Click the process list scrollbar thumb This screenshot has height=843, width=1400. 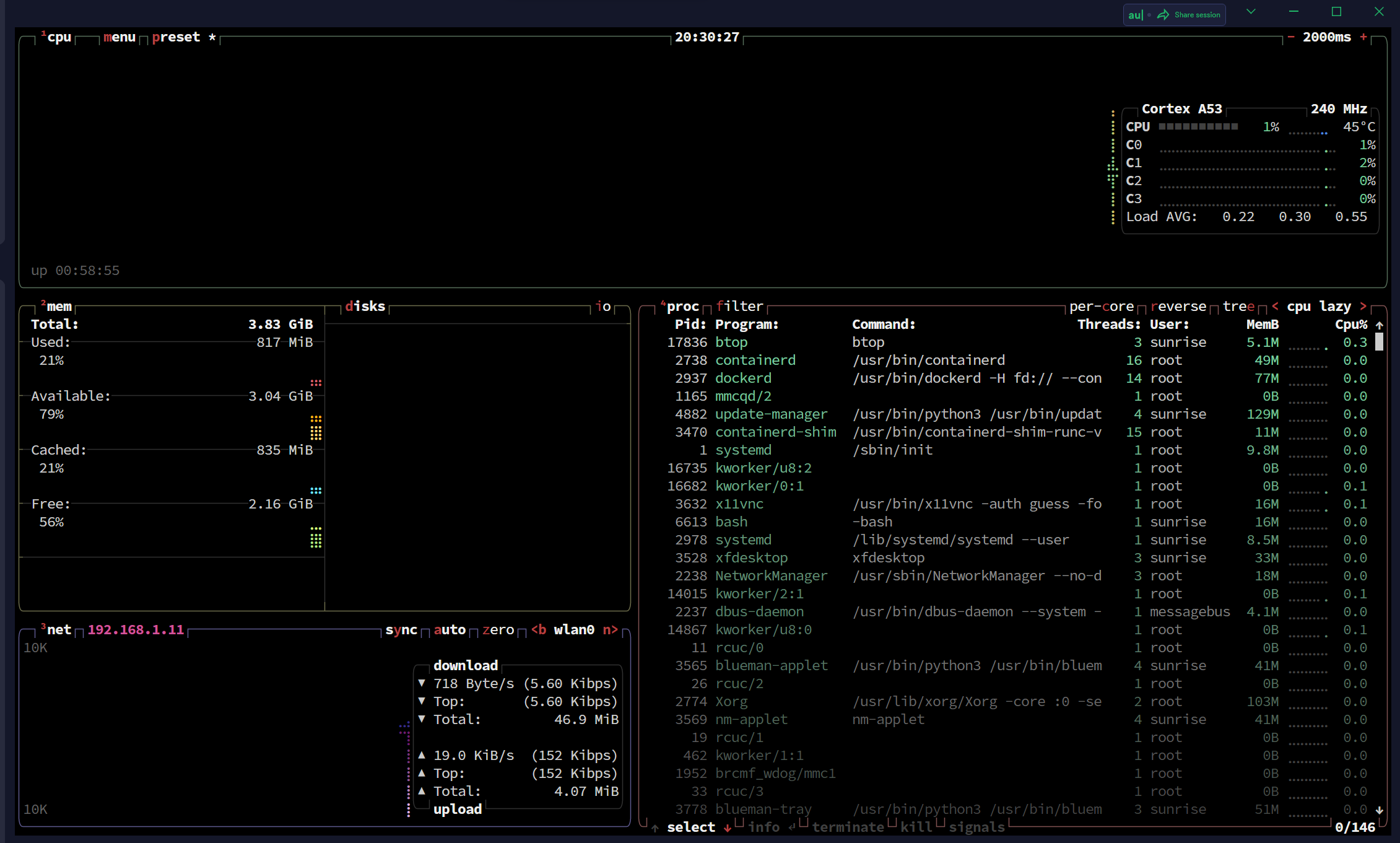1379,342
